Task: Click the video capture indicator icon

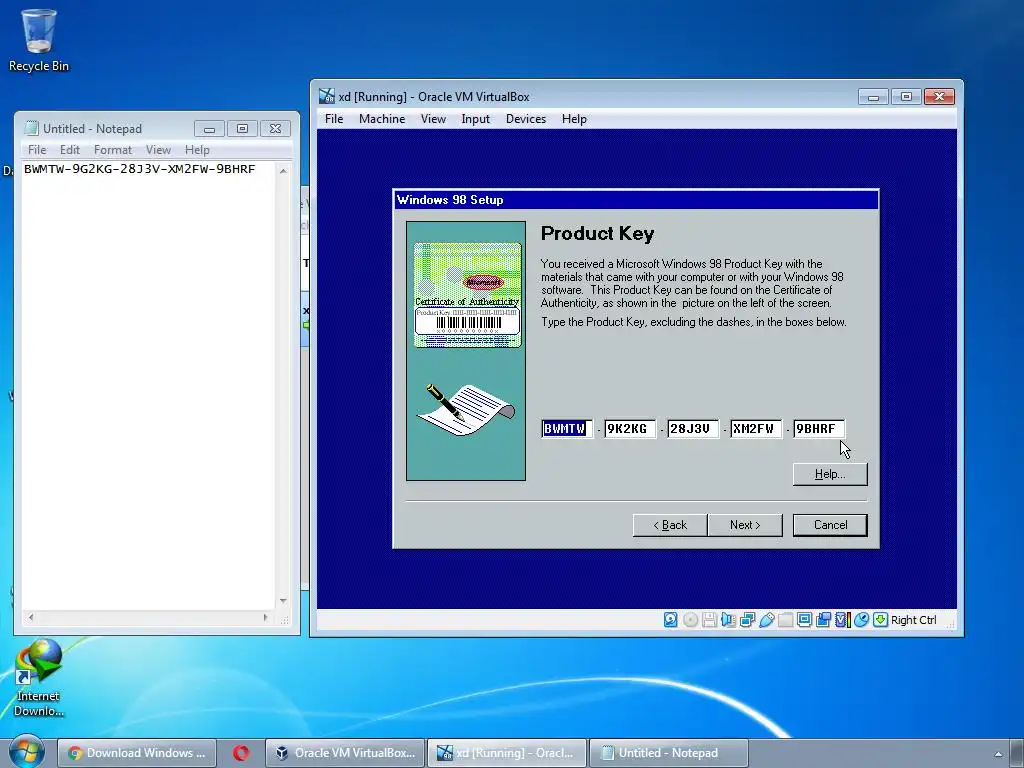Action: pos(824,620)
